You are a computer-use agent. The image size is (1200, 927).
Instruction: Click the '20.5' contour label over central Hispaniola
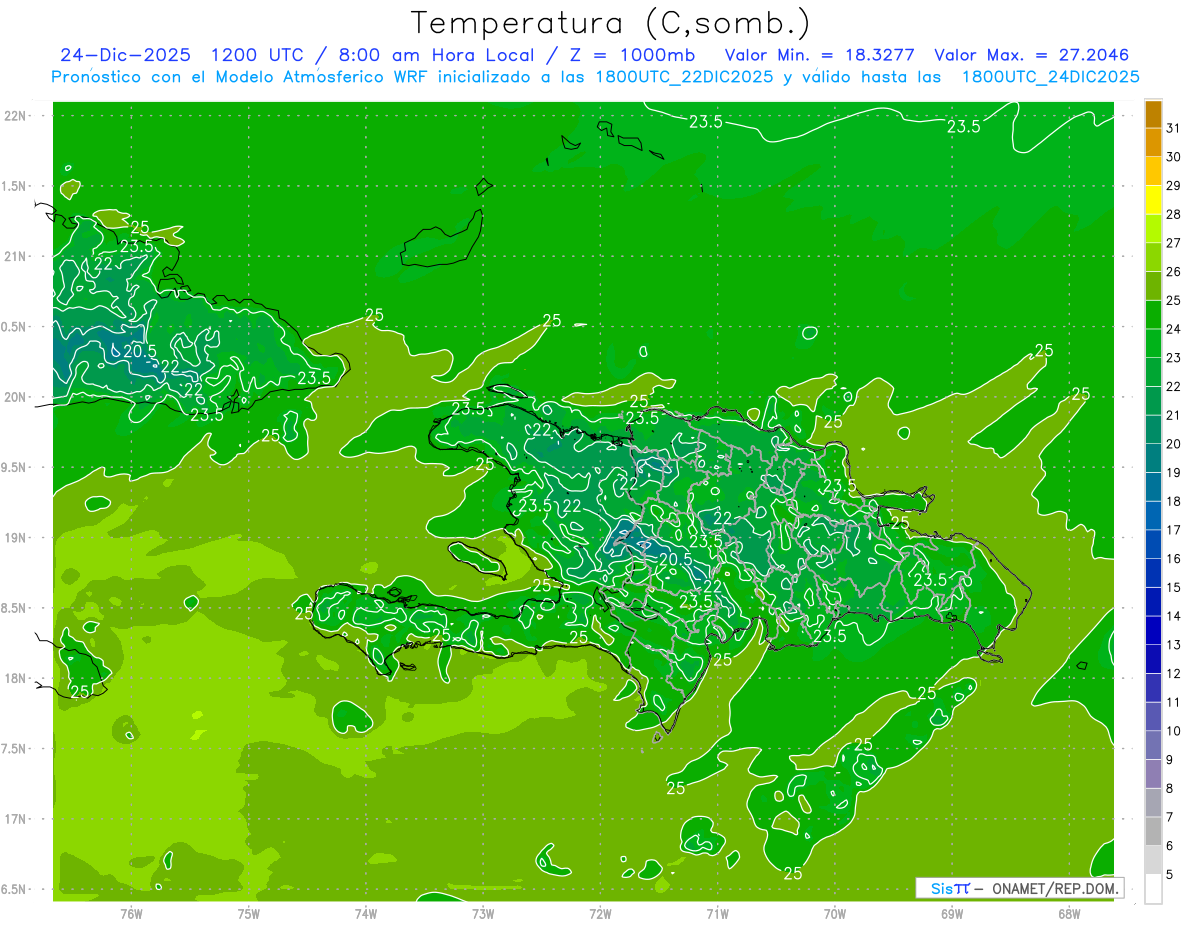tap(676, 559)
